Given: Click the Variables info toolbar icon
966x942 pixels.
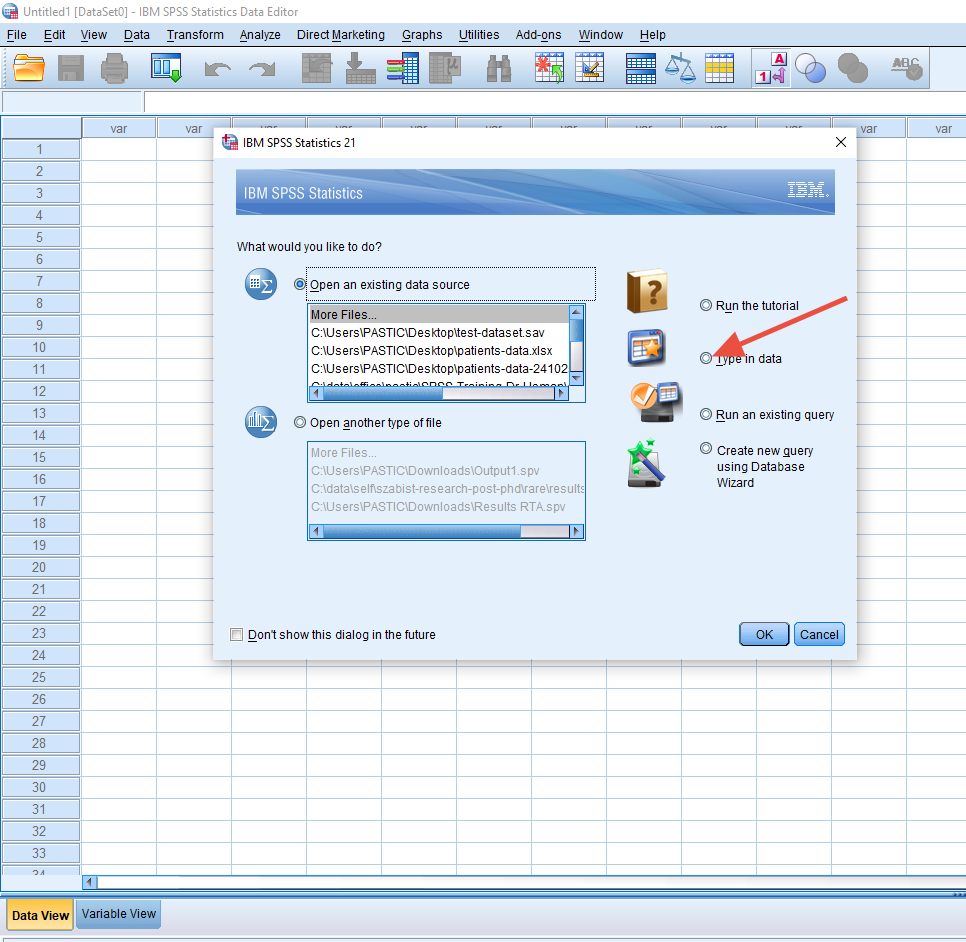Looking at the screenshot, I should tap(403, 68).
